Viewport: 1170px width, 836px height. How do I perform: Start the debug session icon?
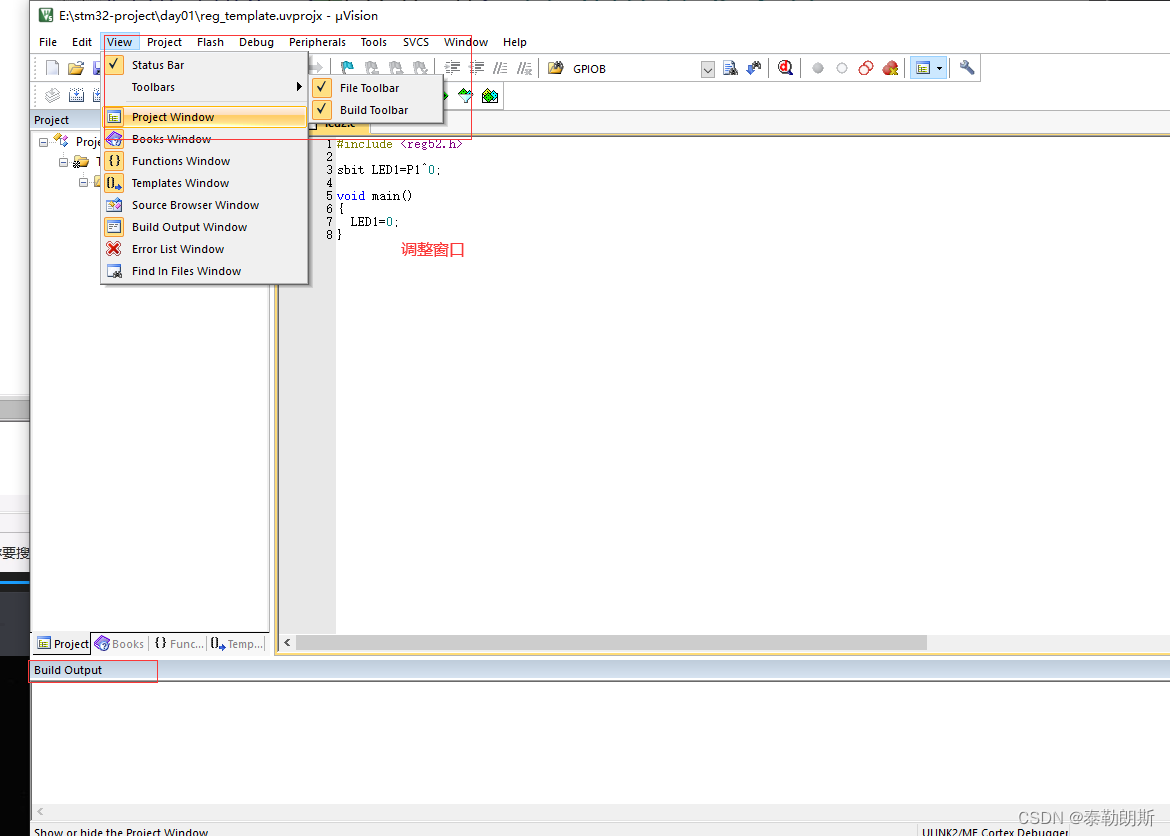coord(785,69)
